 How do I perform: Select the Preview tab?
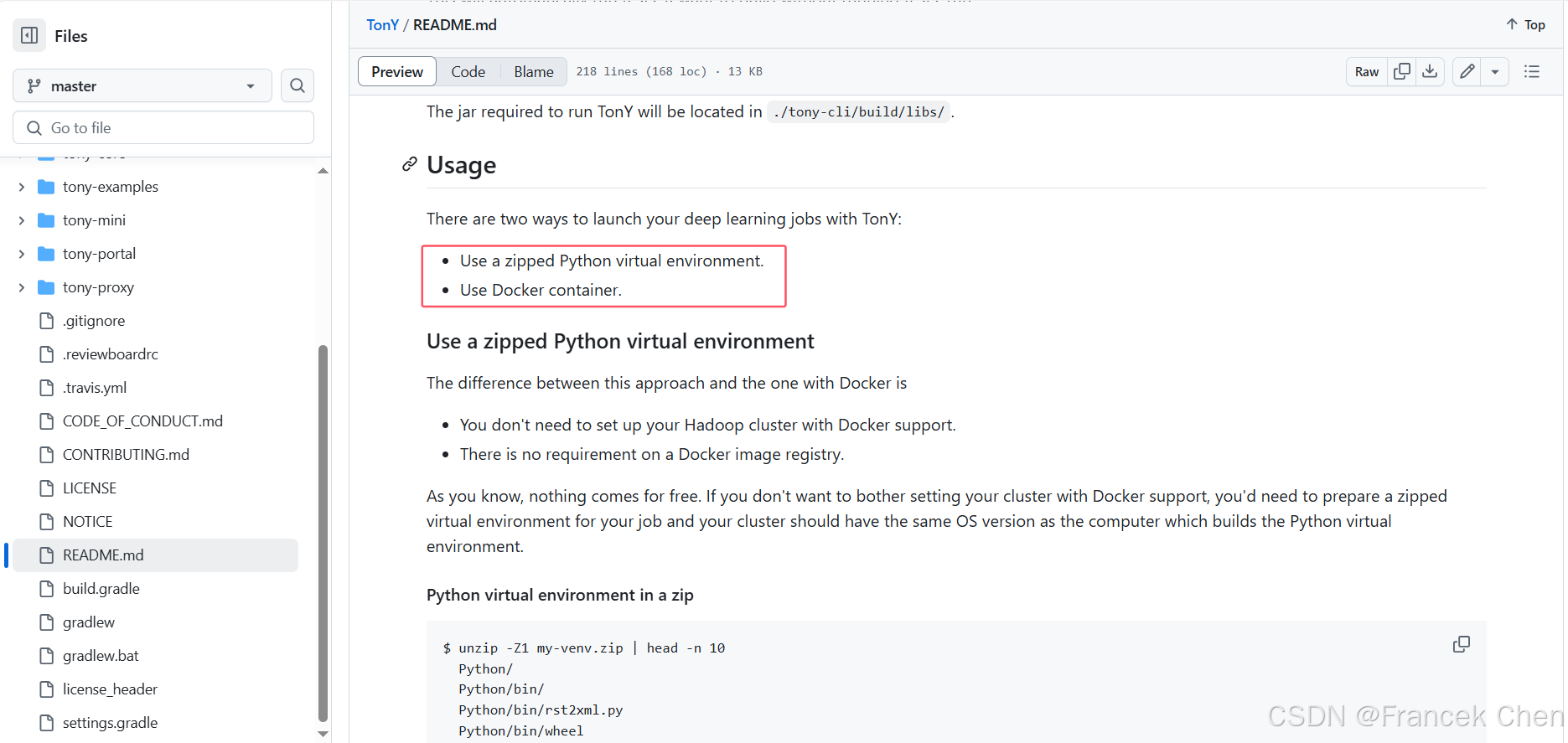pyautogui.click(x=397, y=72)
